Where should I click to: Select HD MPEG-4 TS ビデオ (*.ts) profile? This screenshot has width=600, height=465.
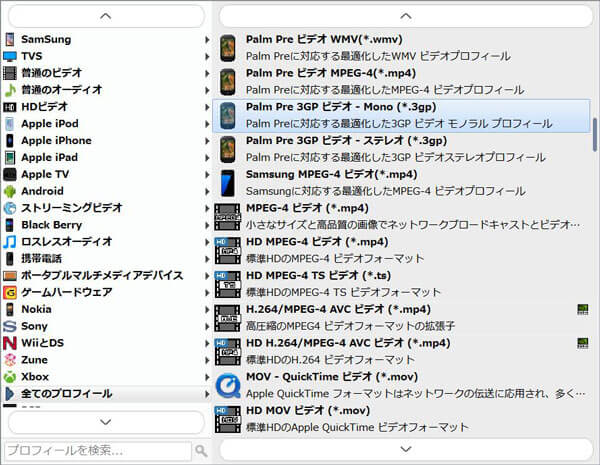(x=402, y=284)
